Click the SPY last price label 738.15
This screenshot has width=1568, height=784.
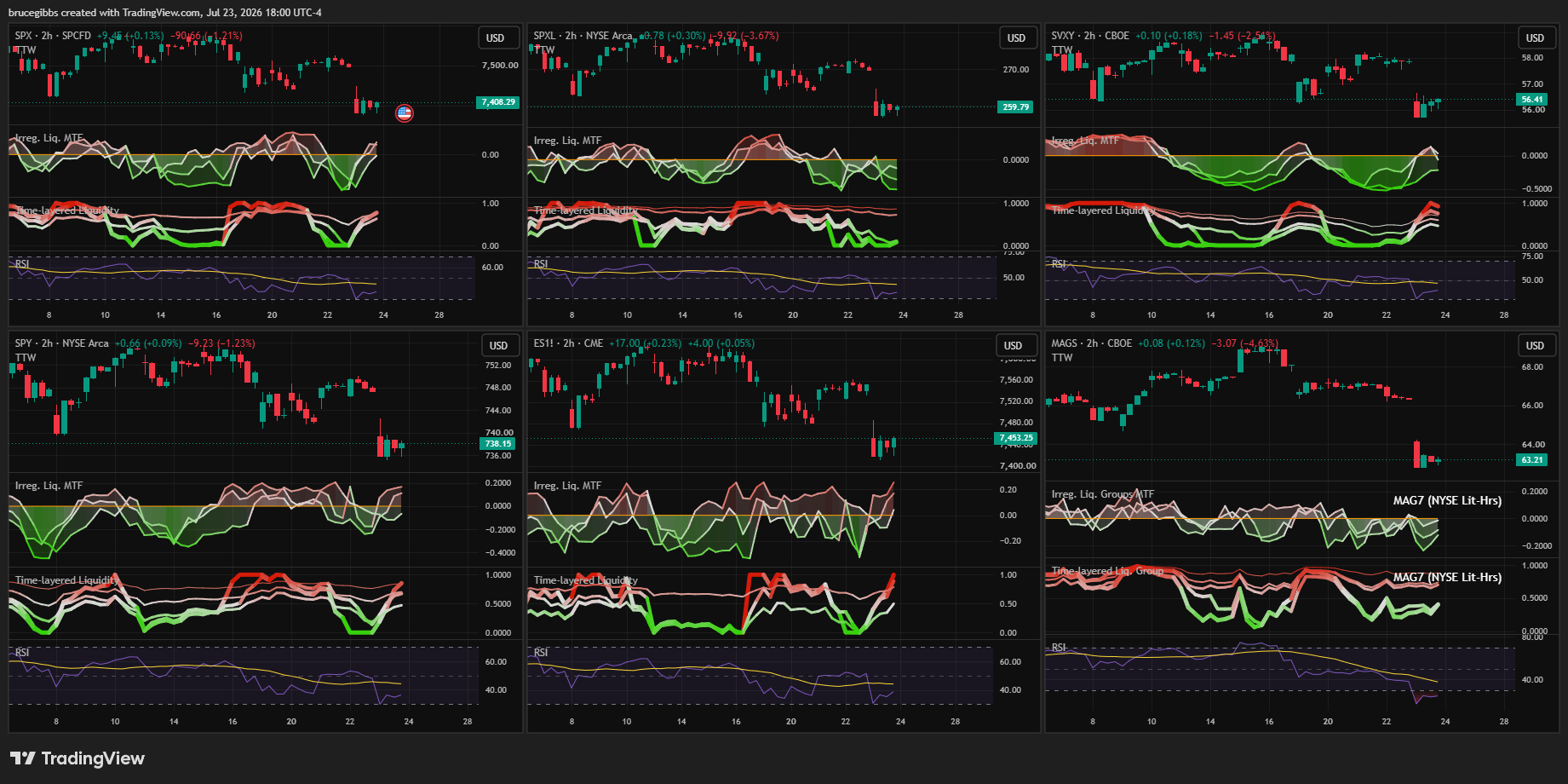point(497,444)
